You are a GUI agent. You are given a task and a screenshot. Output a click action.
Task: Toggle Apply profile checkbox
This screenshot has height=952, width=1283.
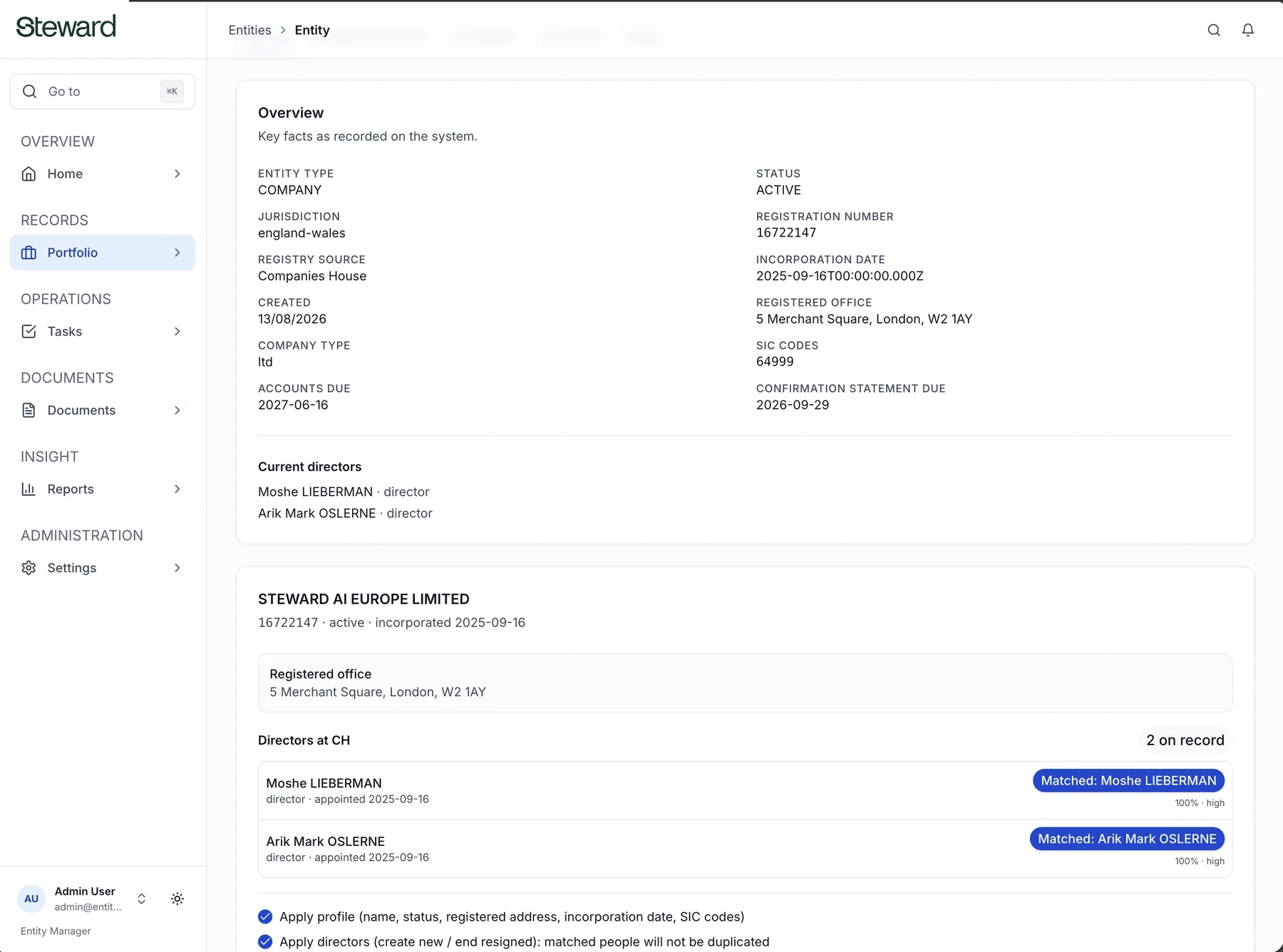tap(265, 916)
